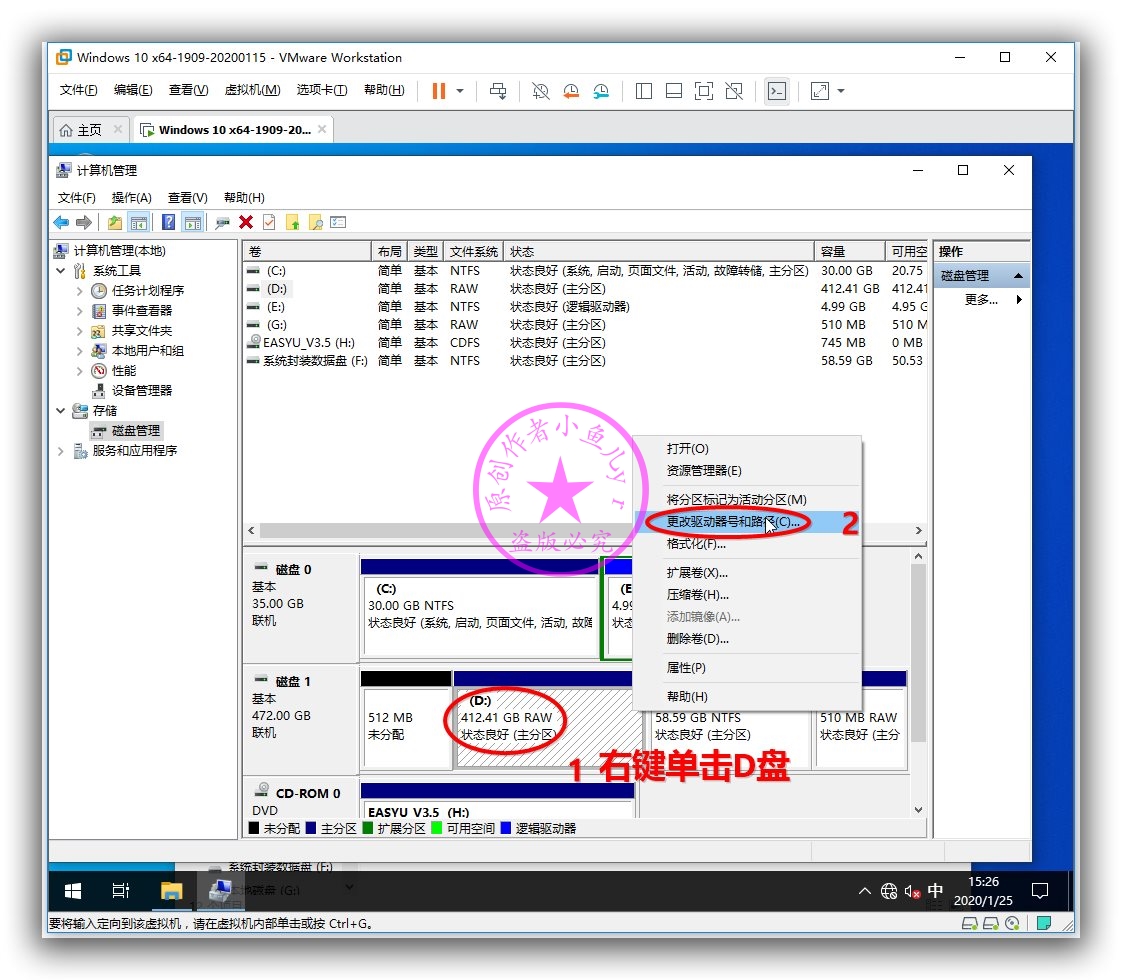Sort volumes by the 容量 column header
Screen dimensions: 1122x980
849,252
